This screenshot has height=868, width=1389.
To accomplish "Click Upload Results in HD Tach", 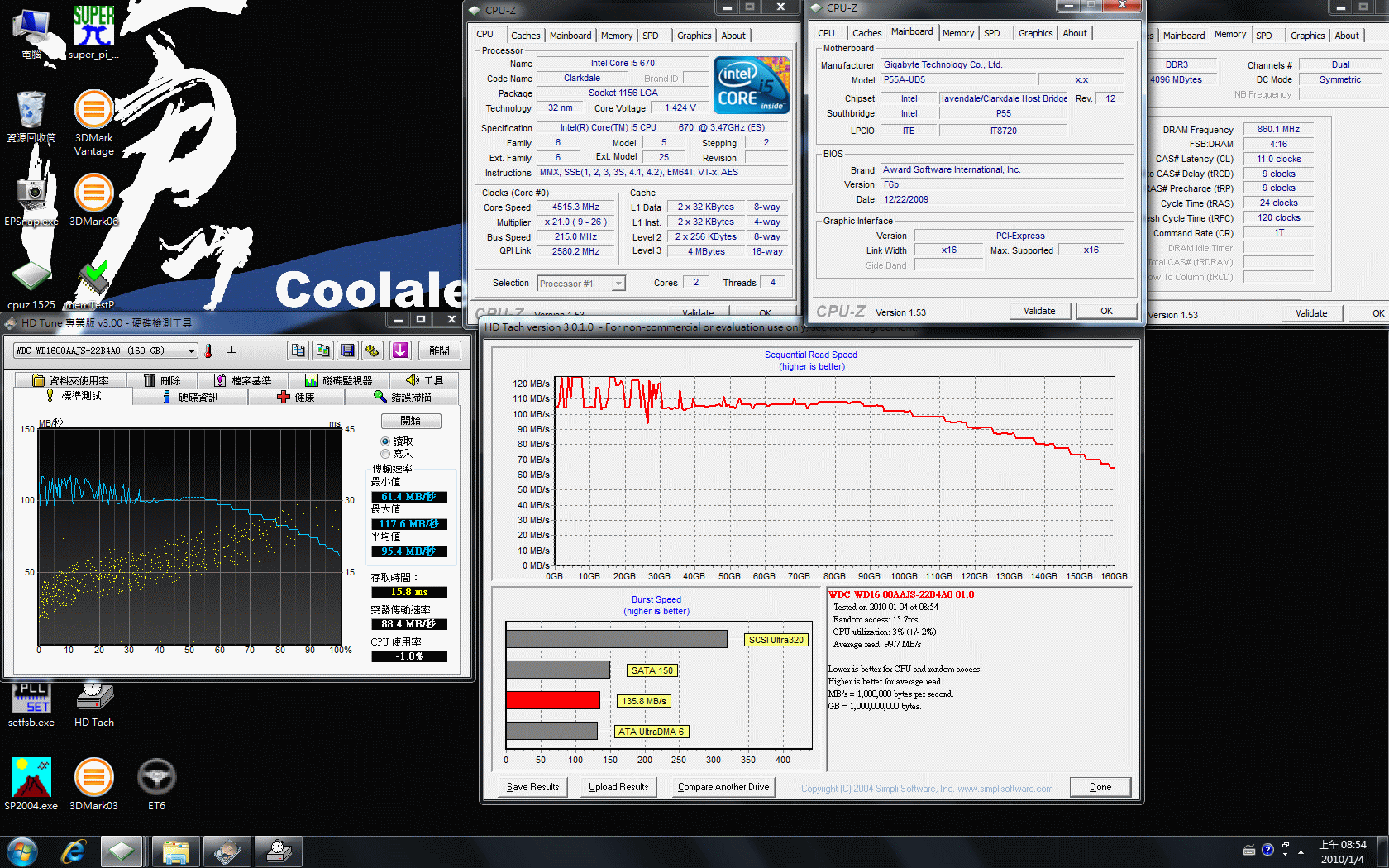I will tap(618, 787).
